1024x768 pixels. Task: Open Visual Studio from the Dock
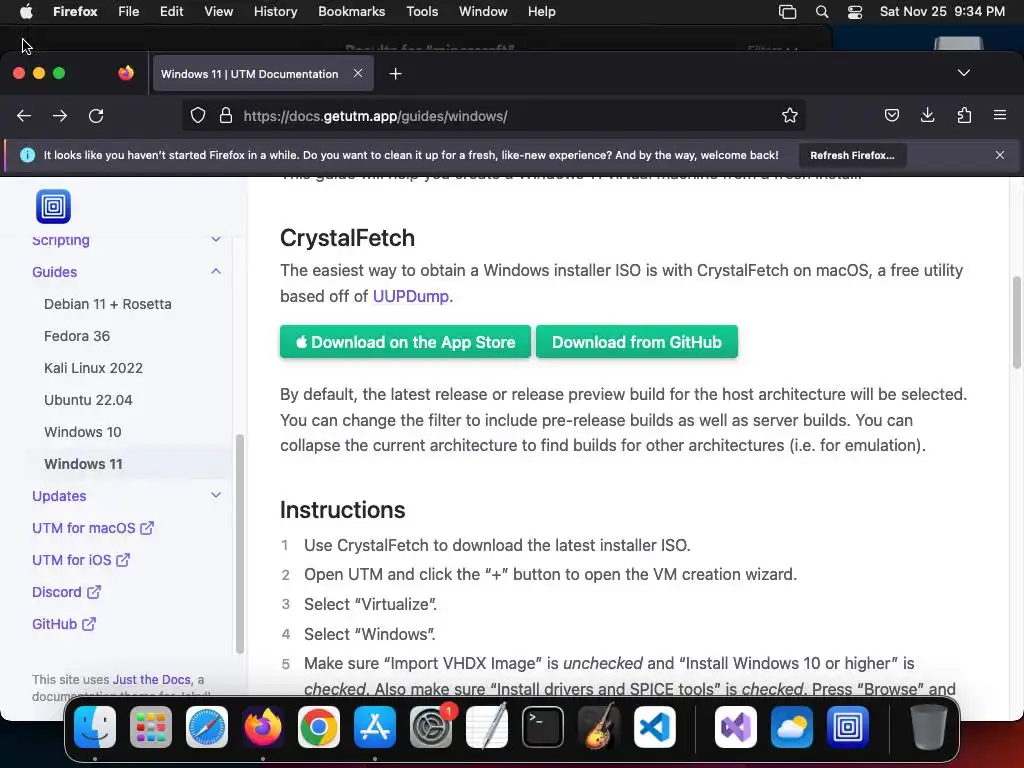coord(736,727)
